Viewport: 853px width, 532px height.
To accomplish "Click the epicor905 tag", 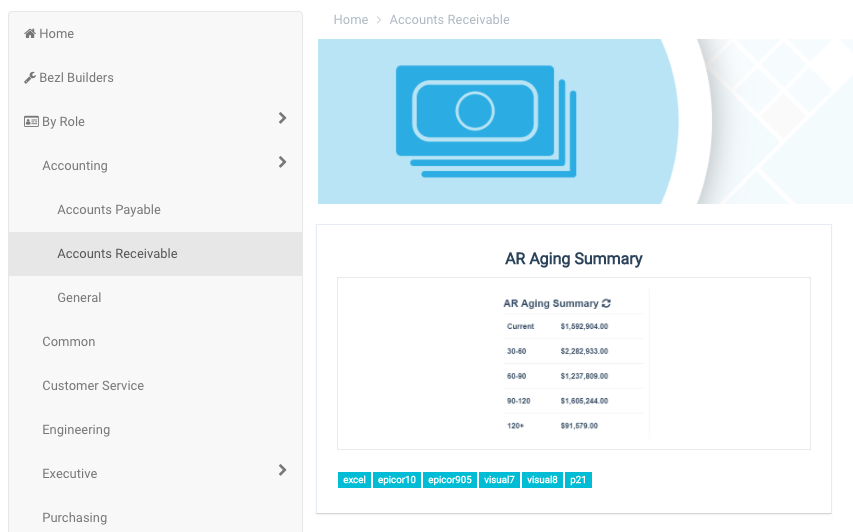I will coord(450,480).
